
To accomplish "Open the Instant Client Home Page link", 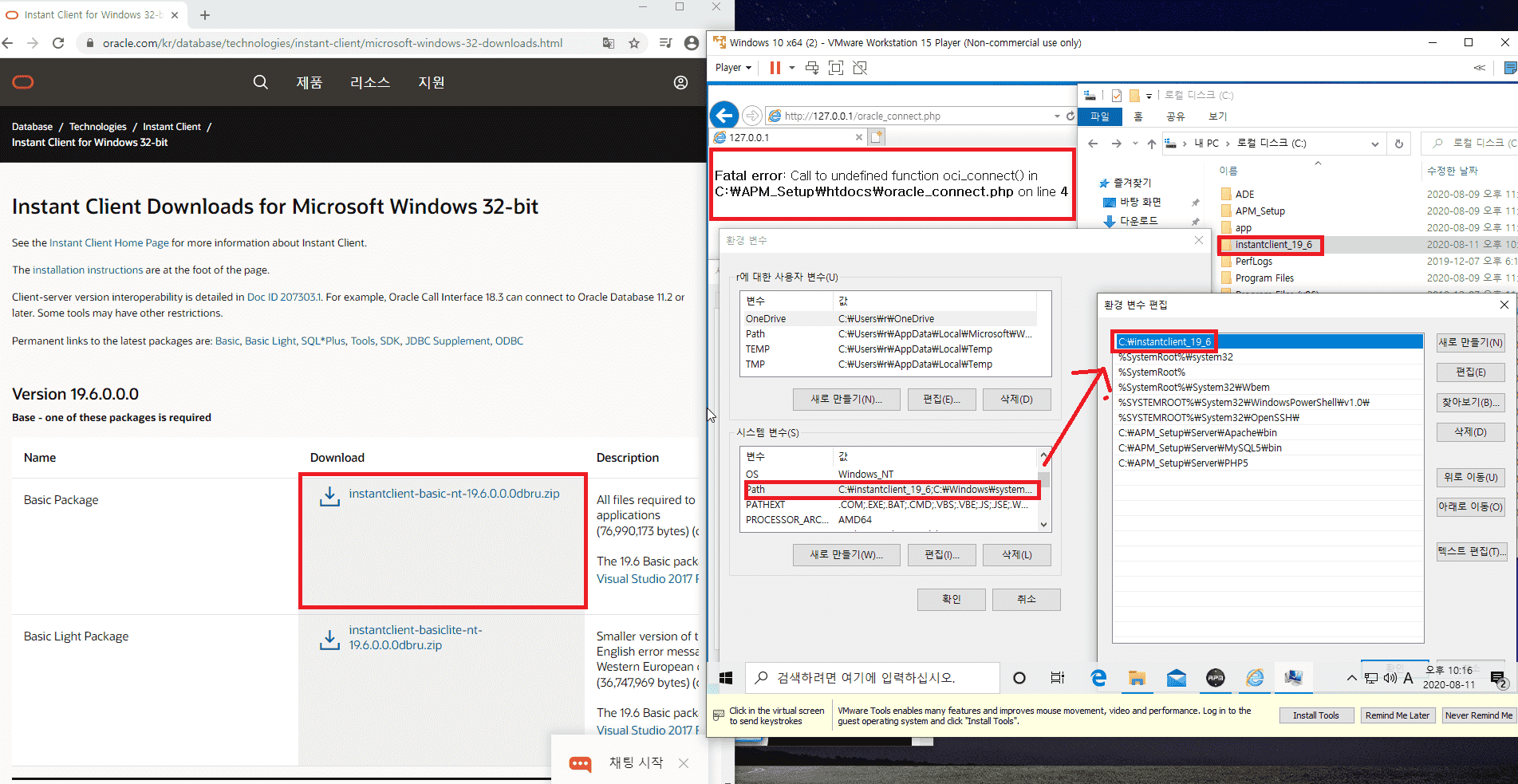I will [109, 243].
